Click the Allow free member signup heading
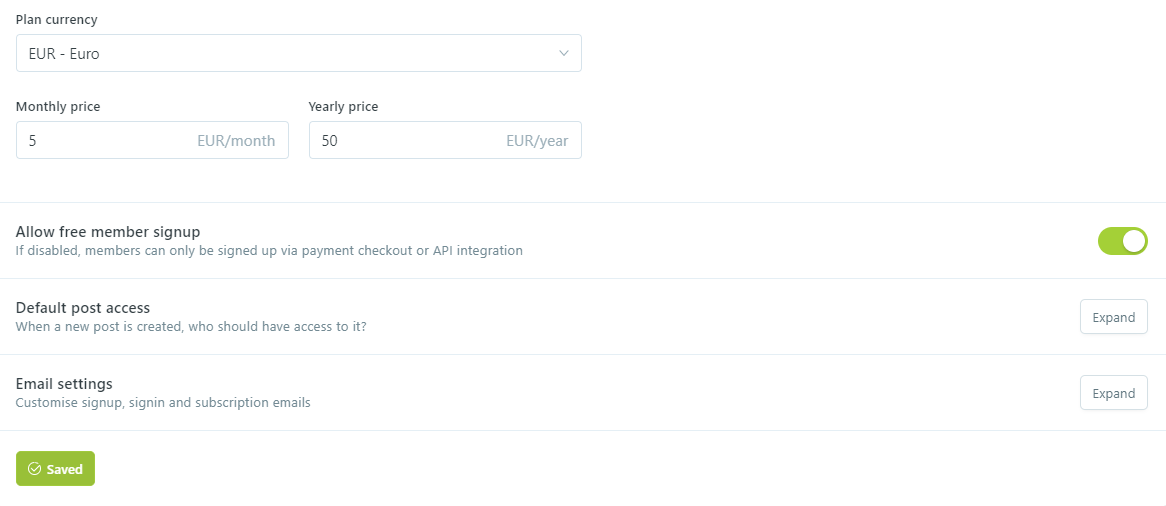 pyautogui.click(x=108, y=232)
